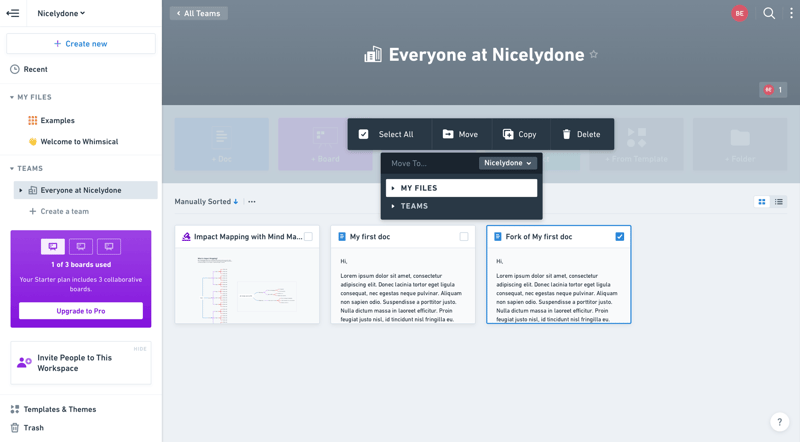Click the Invite People icon

[x=24, y=363]
